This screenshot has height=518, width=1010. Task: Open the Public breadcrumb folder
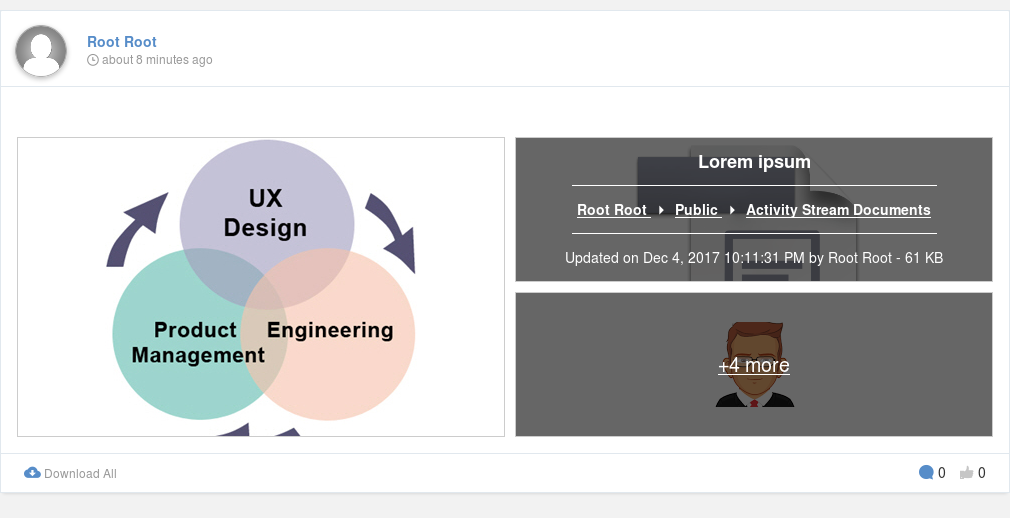coord(696,210)
